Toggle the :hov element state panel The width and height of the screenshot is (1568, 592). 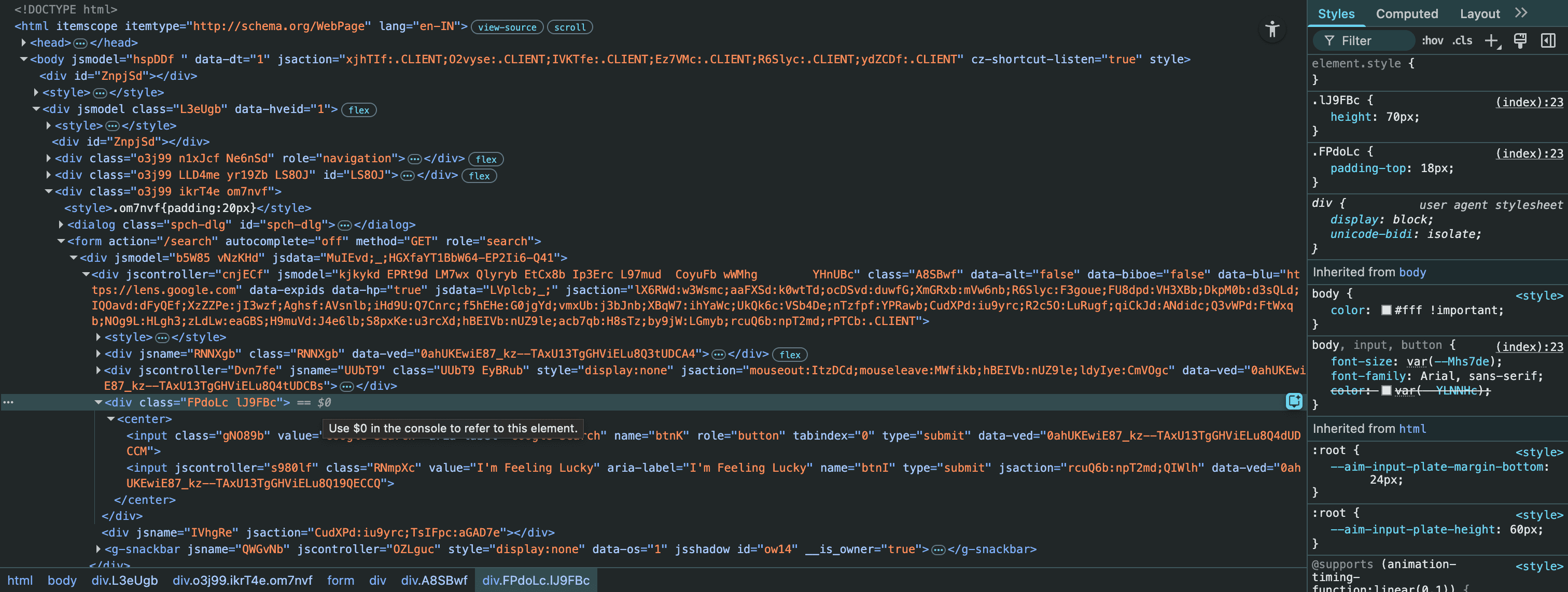(x=1432, y=41)
